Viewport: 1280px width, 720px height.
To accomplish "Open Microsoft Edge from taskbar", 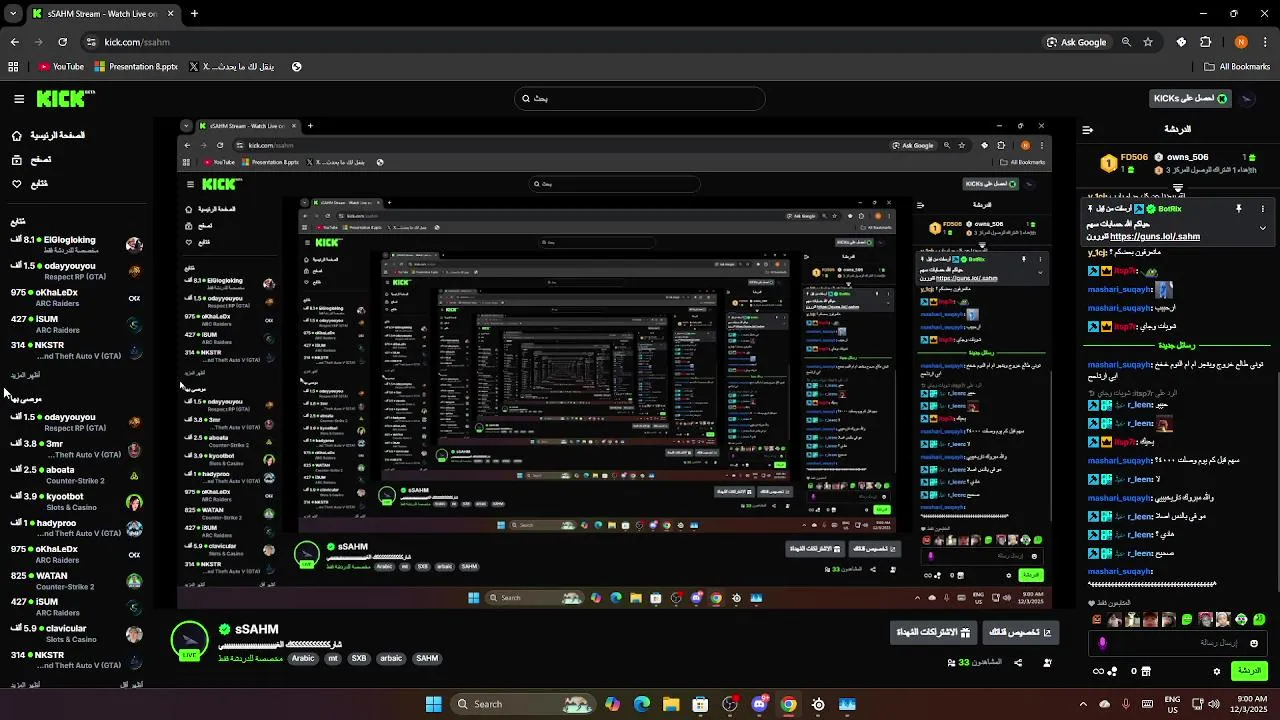I will click(x=641, y=704).
